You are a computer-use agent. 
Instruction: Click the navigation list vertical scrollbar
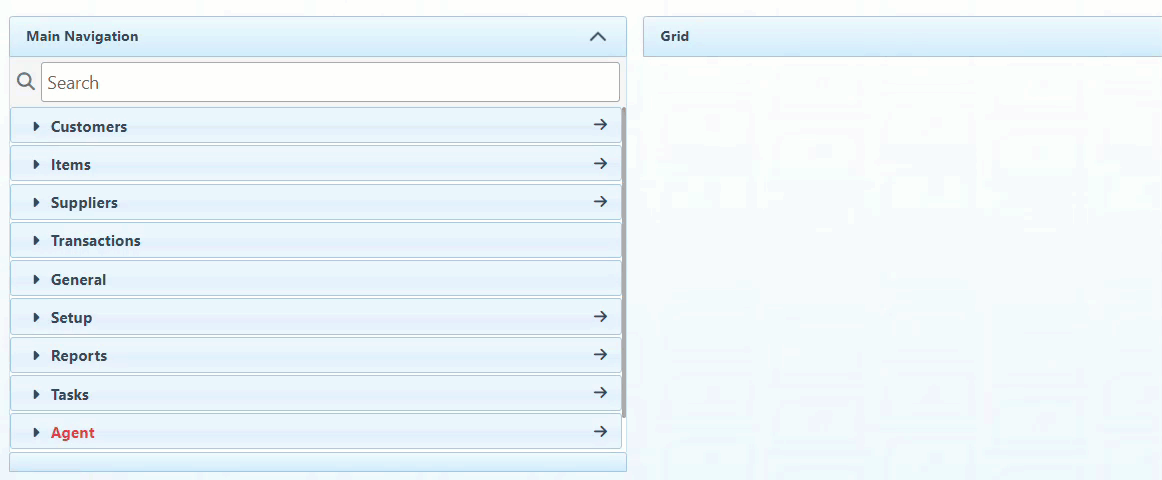click(624, 260)
